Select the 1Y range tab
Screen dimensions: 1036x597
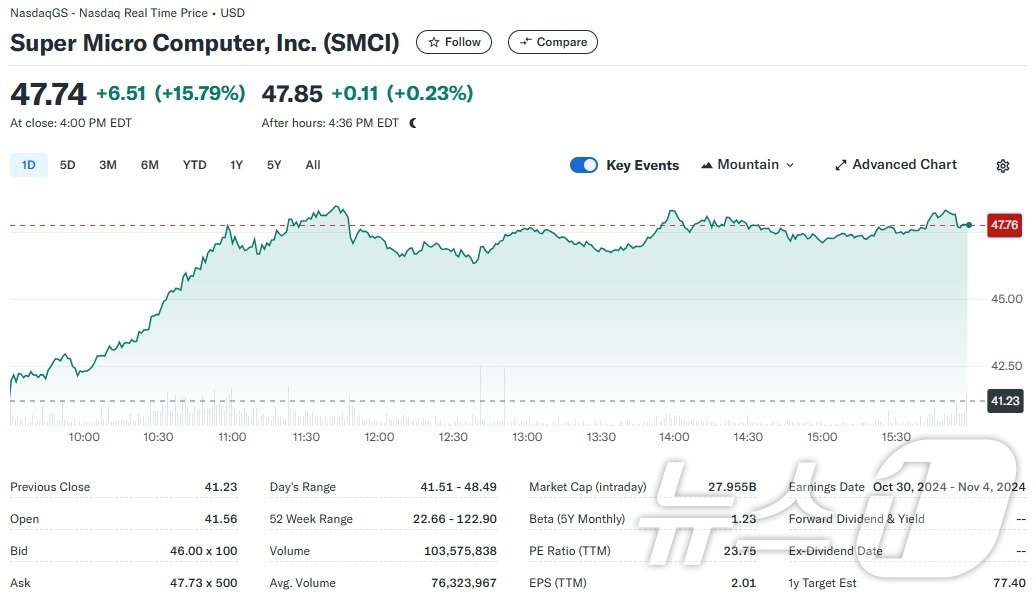pos(236,165)
